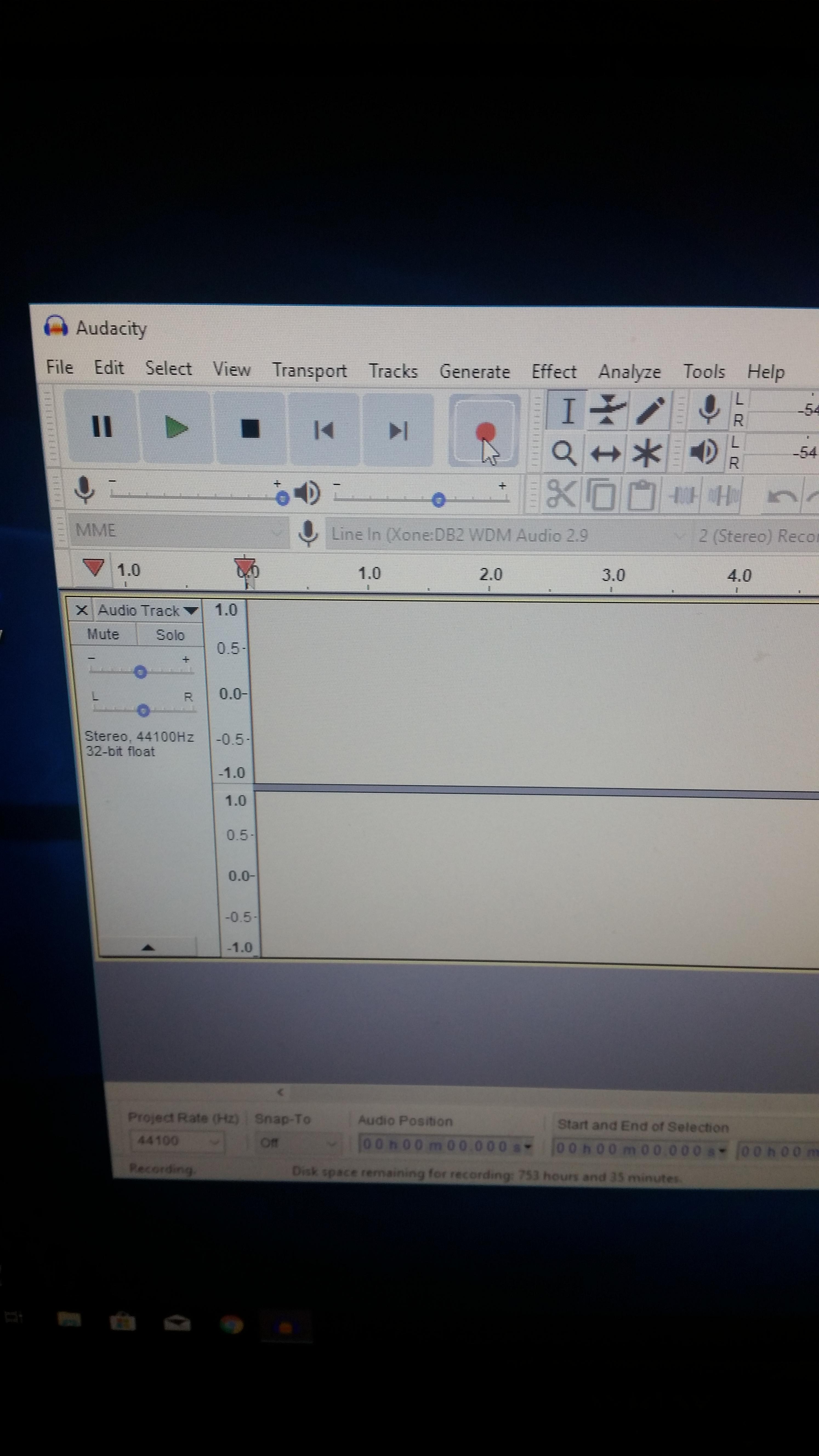This screenshot has width=819, height=1456.
Task: Select the Multi-Tool asterisk icon
Action: [647, 454]
